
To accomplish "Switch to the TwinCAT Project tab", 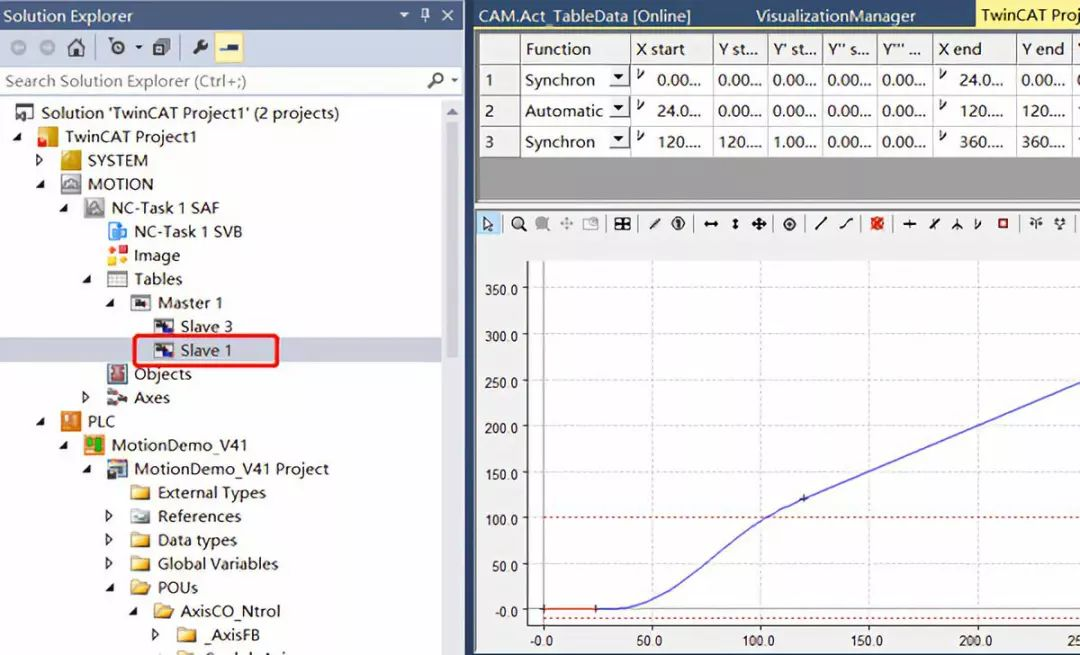I will [1028, 15].
